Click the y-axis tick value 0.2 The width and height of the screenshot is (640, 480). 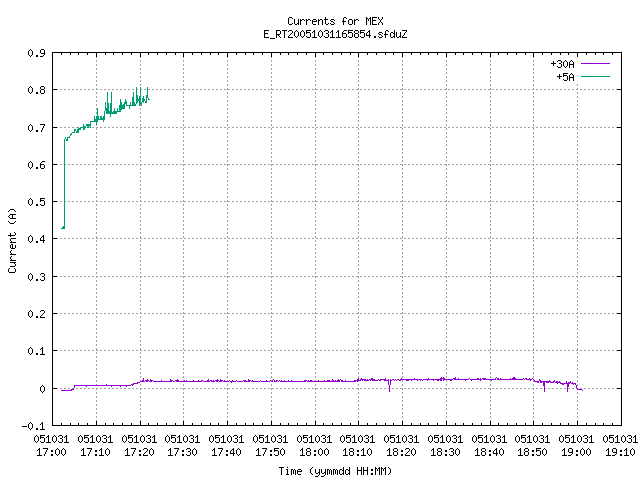click(37, 314)
